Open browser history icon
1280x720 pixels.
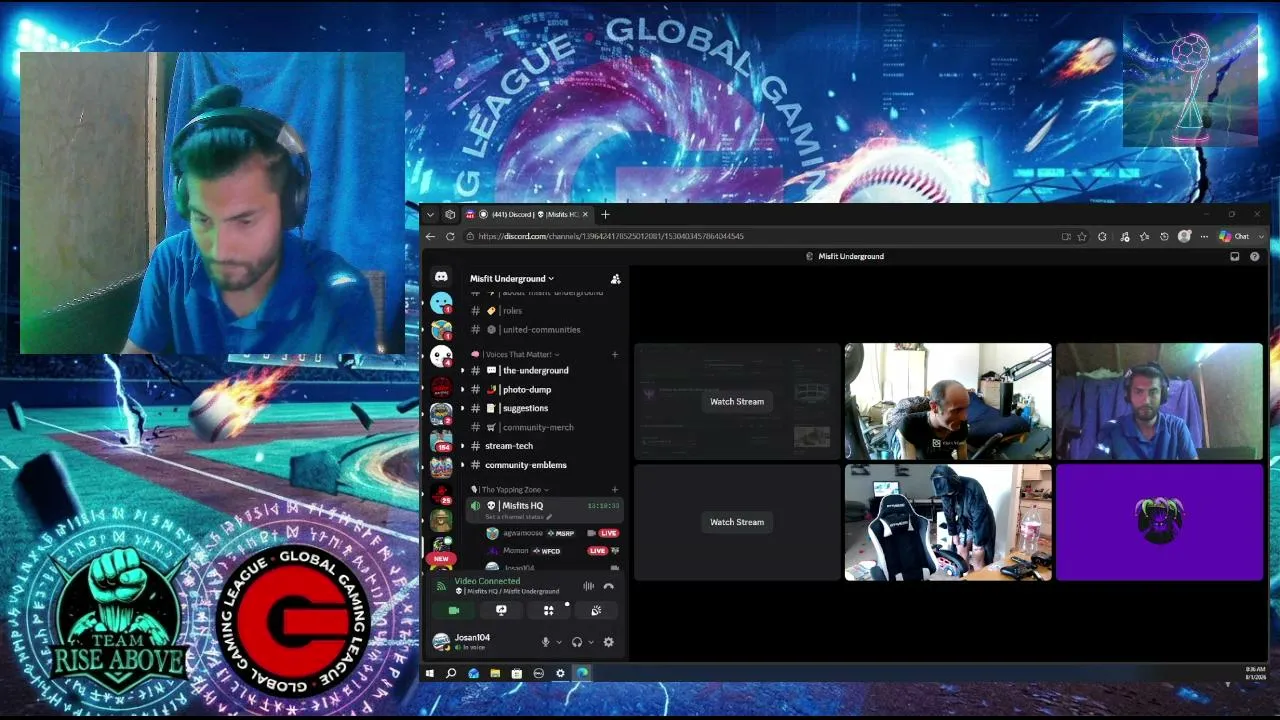(1164, 236)
